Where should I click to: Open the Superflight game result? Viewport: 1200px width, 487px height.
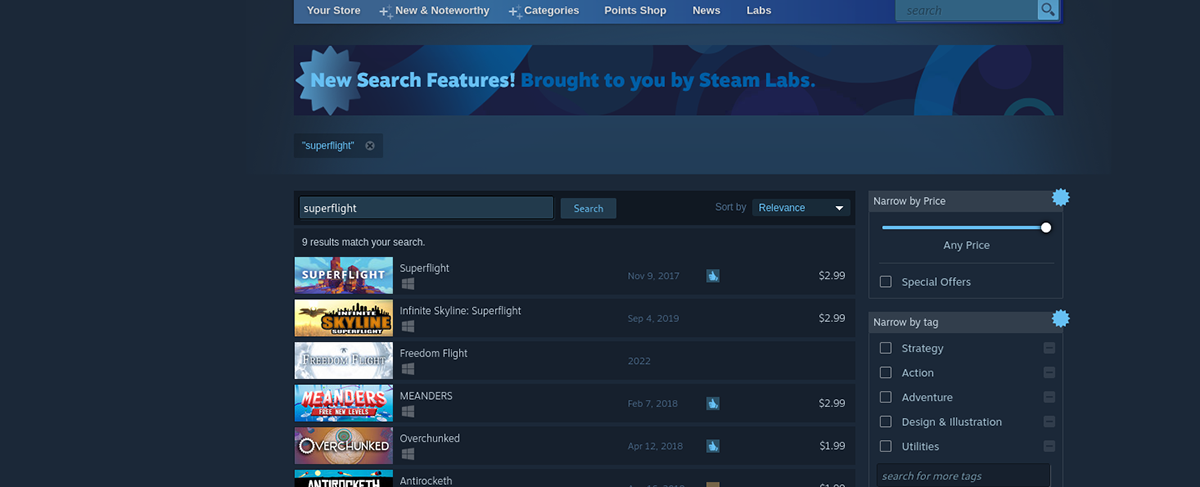574,275
